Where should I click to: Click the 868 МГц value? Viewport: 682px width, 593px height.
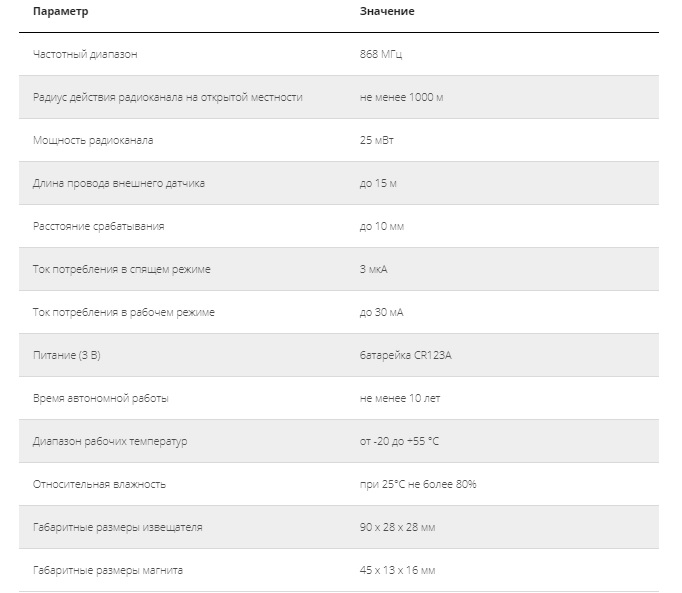click(x=381, y=54)
